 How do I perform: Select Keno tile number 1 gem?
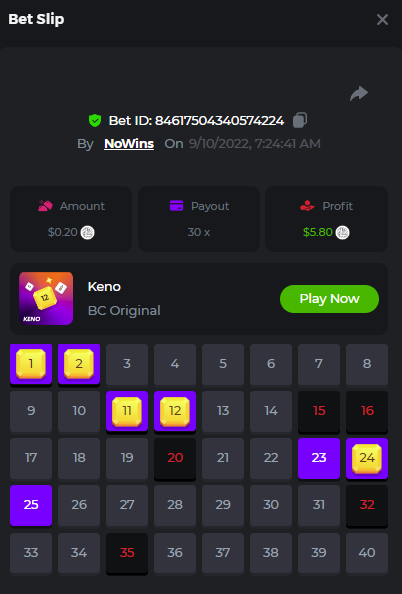point(31,364)
